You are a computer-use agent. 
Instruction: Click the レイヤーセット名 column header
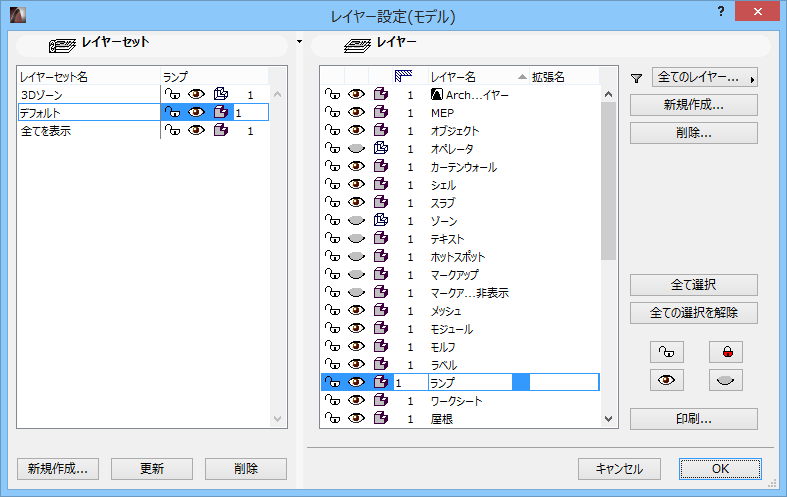click(x=89, y=76)
